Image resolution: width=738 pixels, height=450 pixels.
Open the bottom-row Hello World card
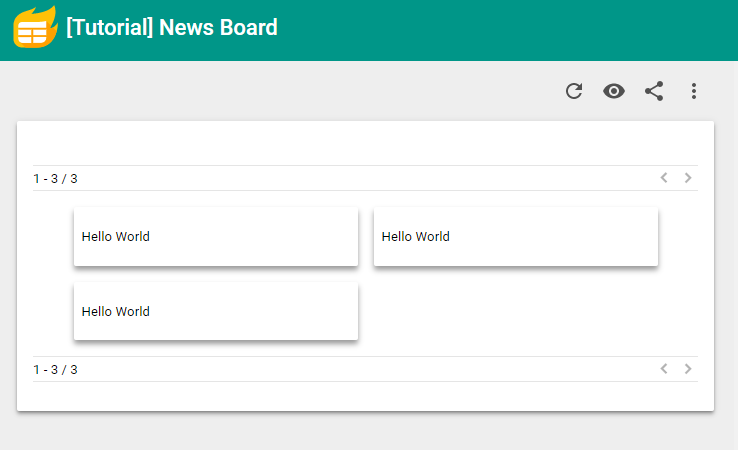[216, 311]
